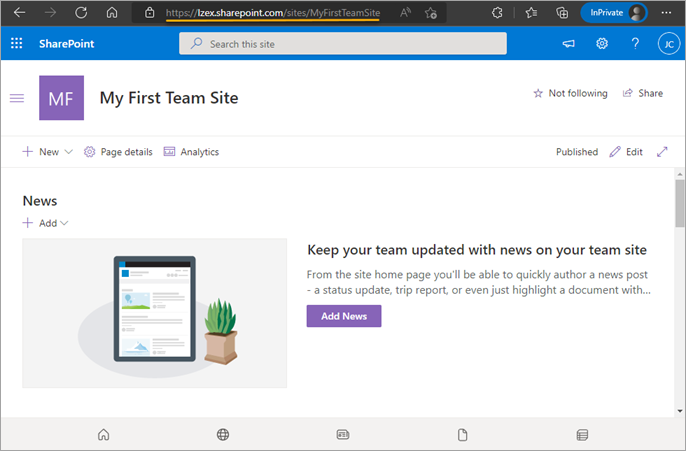686x451 pixels.
Task: Open the megaphone feedback icon in header
Action: [x=568, y=43]
